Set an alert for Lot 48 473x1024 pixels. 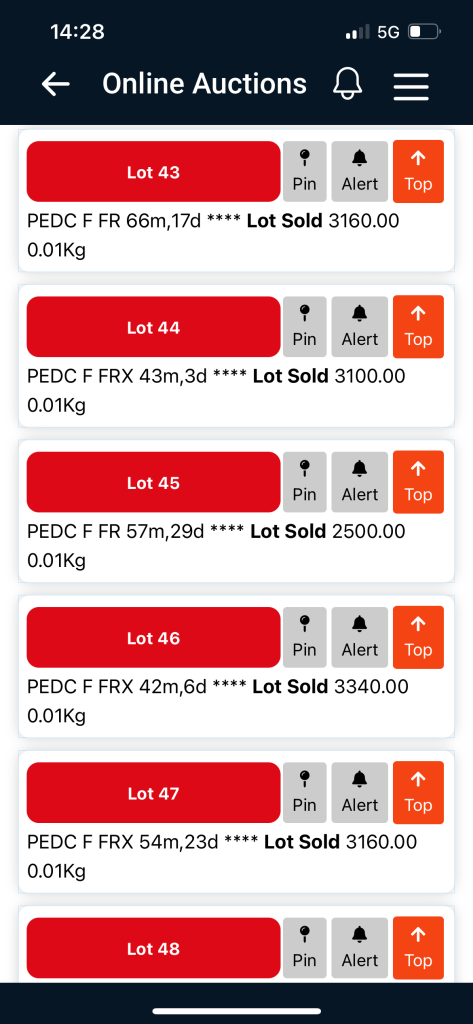359,948
